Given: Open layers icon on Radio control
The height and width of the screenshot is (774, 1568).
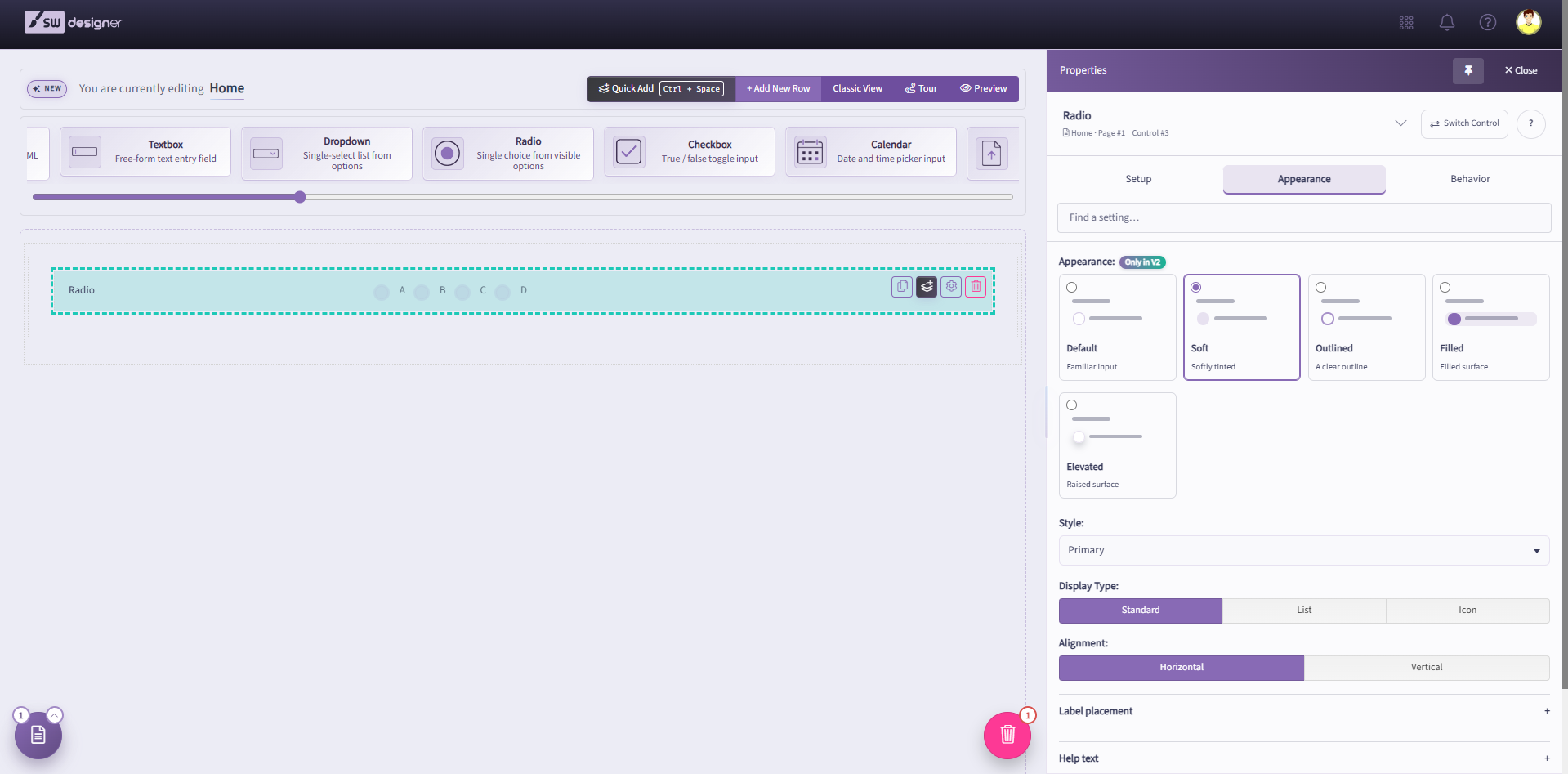Looking at the screenshot, I should pyautogui.click(x=927, y=287).
